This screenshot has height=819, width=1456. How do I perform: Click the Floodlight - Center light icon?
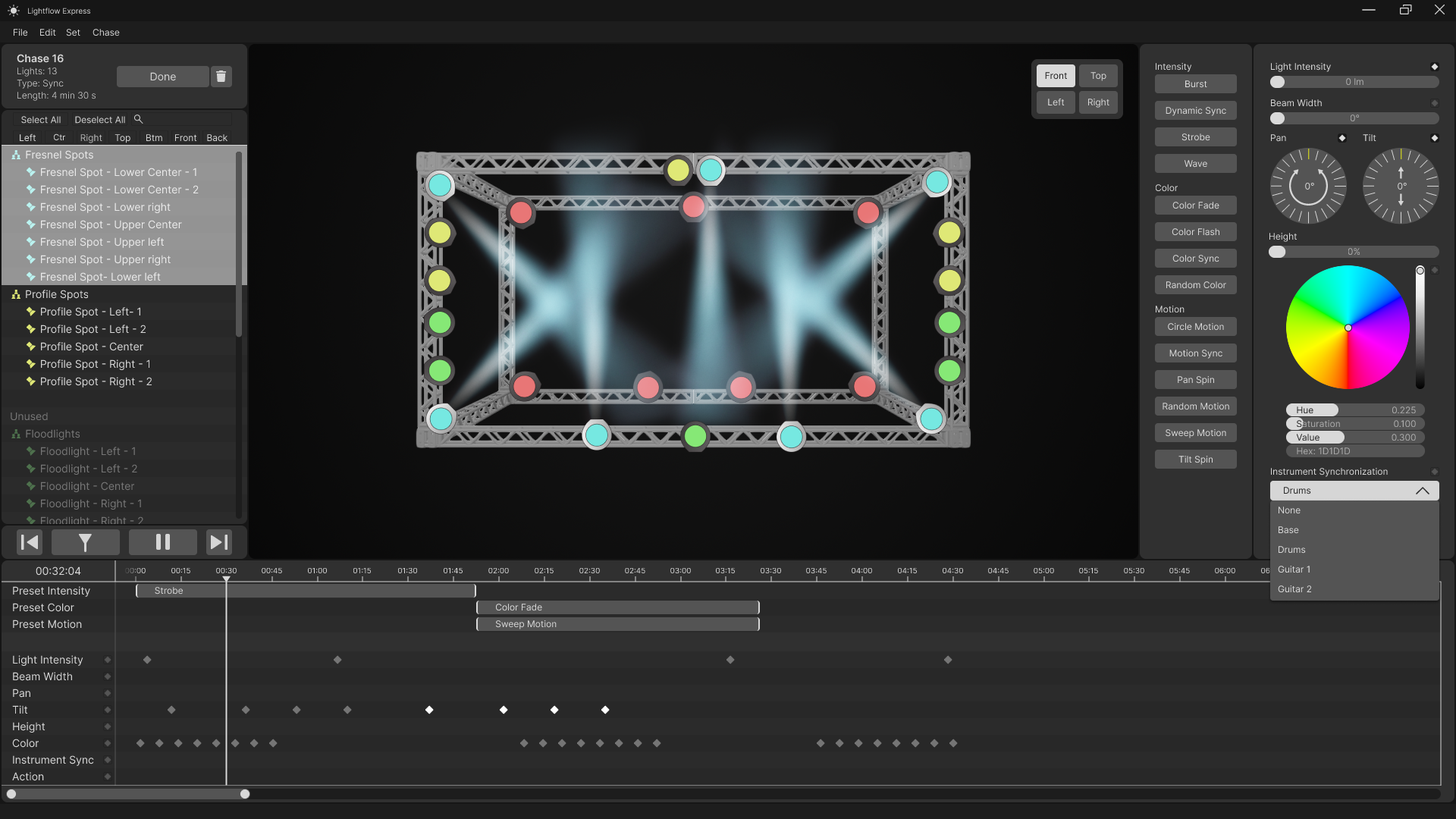[x=31, y=486]
